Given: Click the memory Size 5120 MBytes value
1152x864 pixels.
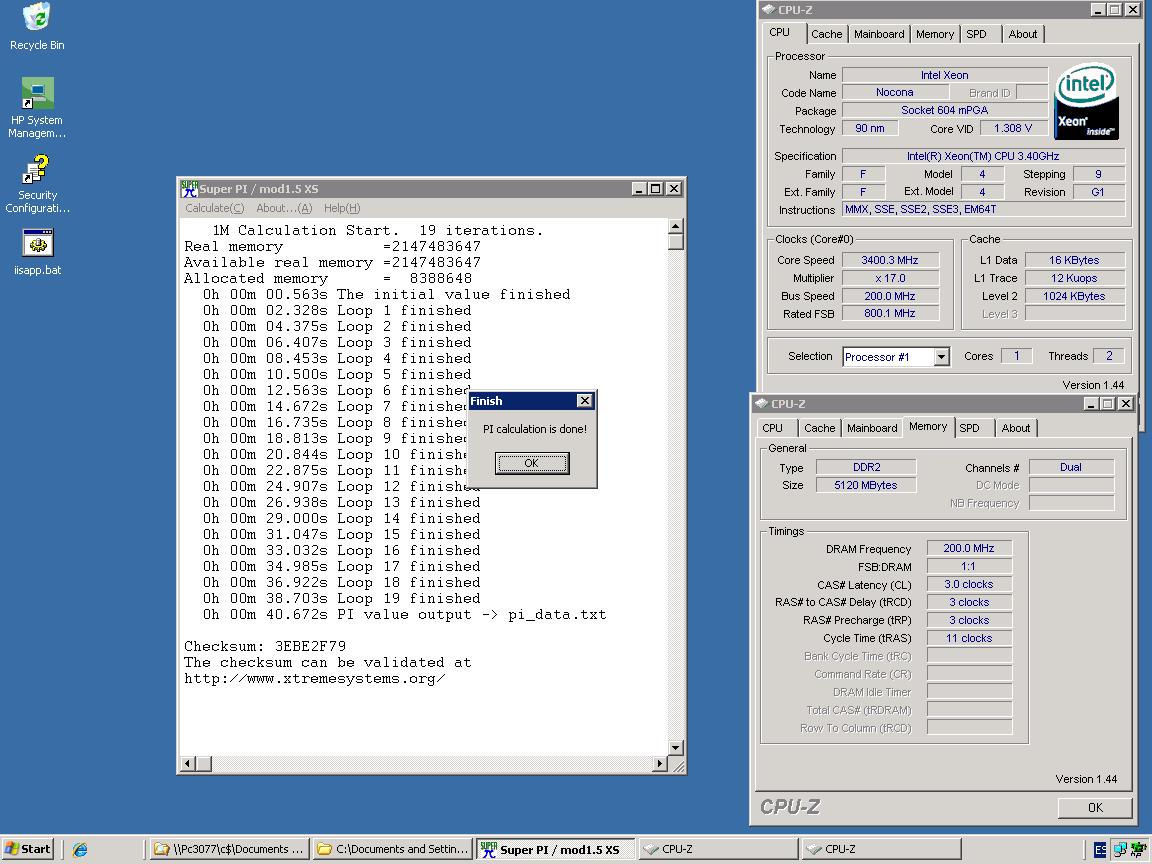Looking at the screenshot, I should click(x=865, y=485).
